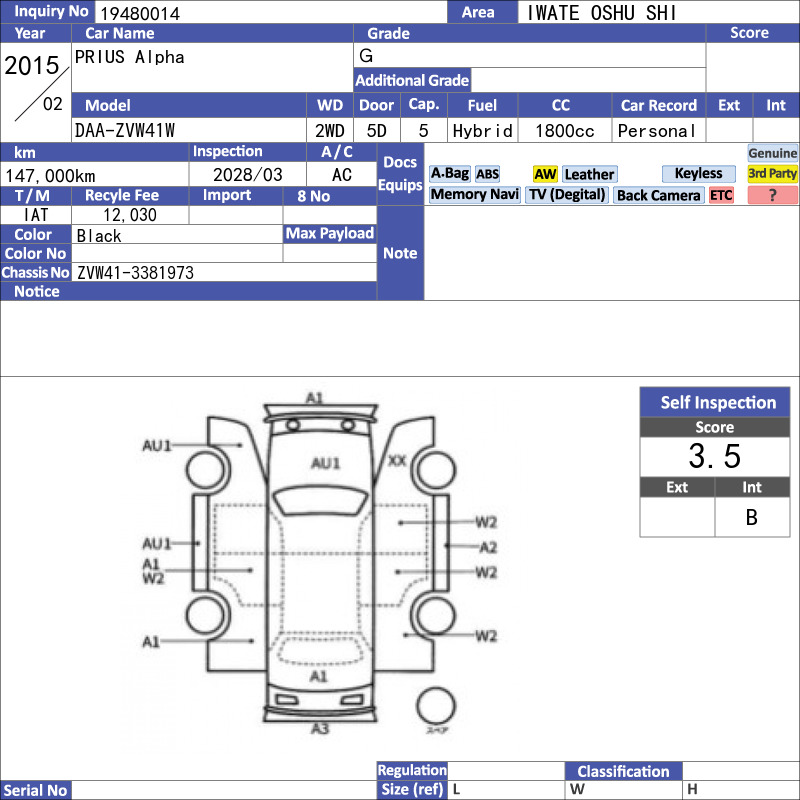The width and height of the screenshot is (800, 800).
Task: Click the Max Payload label
Action: coord(330,233)
